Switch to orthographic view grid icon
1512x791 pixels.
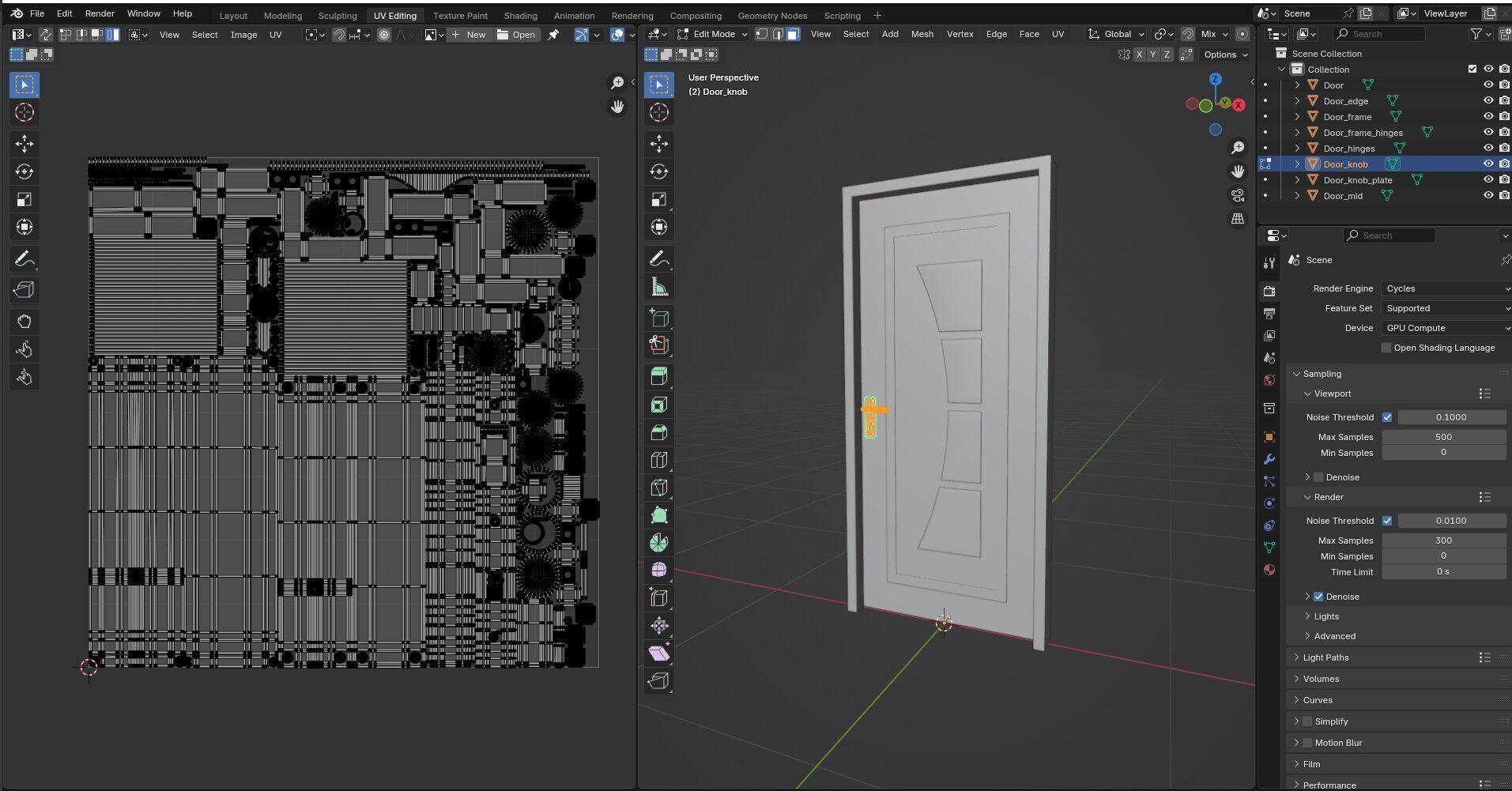[x=1238, y=219]
